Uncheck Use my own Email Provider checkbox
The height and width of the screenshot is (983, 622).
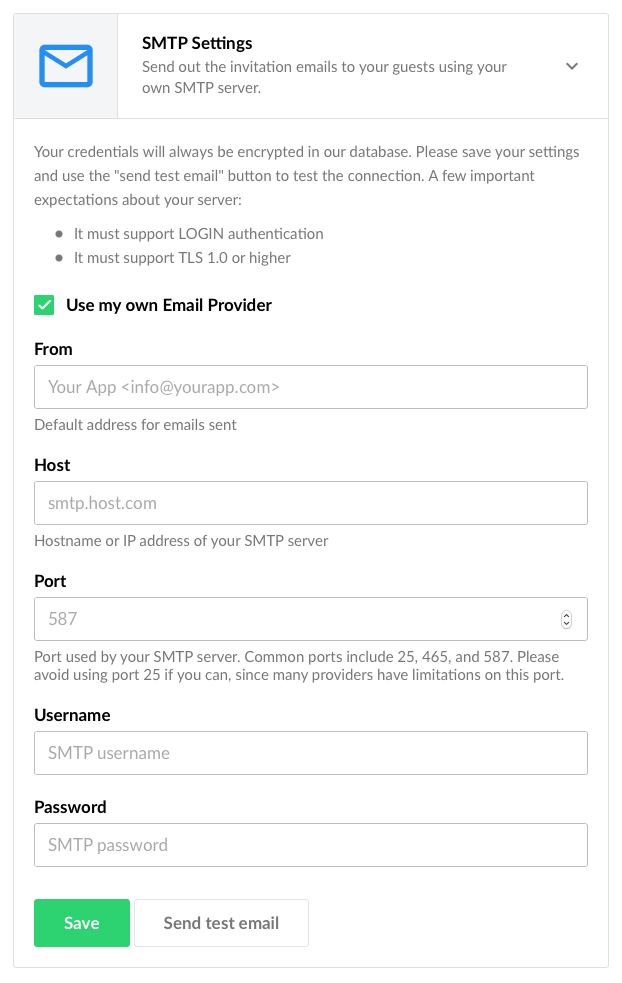pos(44,305)
